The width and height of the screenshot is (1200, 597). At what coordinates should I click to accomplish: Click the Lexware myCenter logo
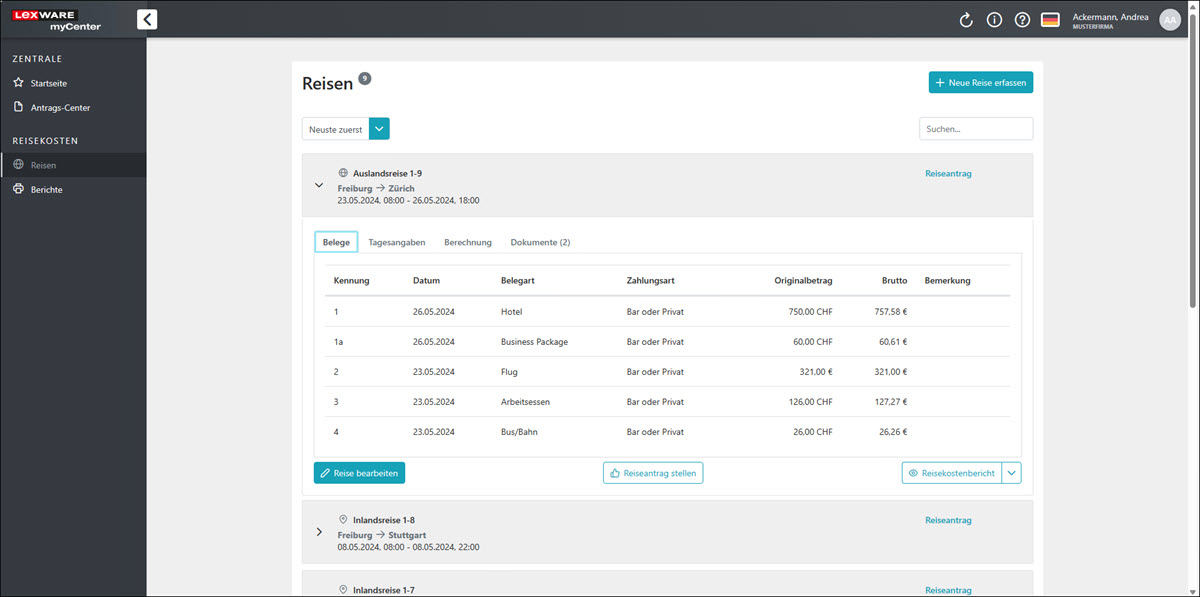pos(57,19)
